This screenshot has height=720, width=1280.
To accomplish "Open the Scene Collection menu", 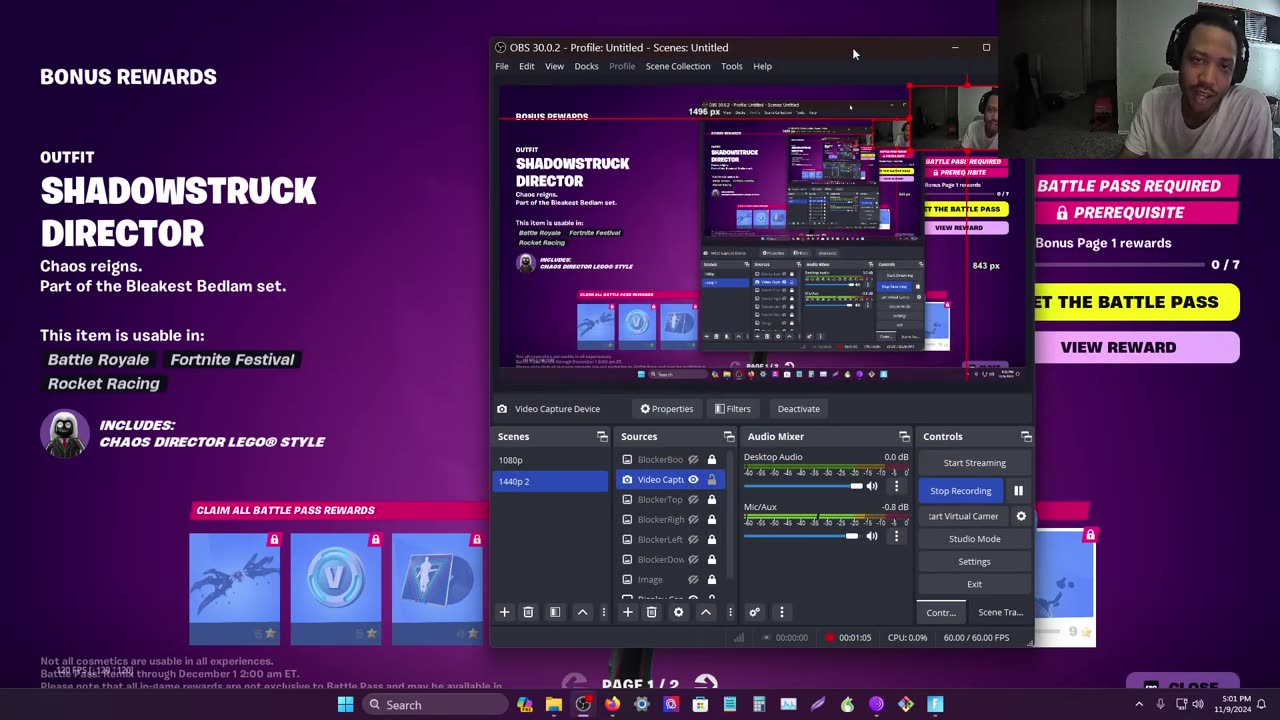I will click(x=678, y=66).
